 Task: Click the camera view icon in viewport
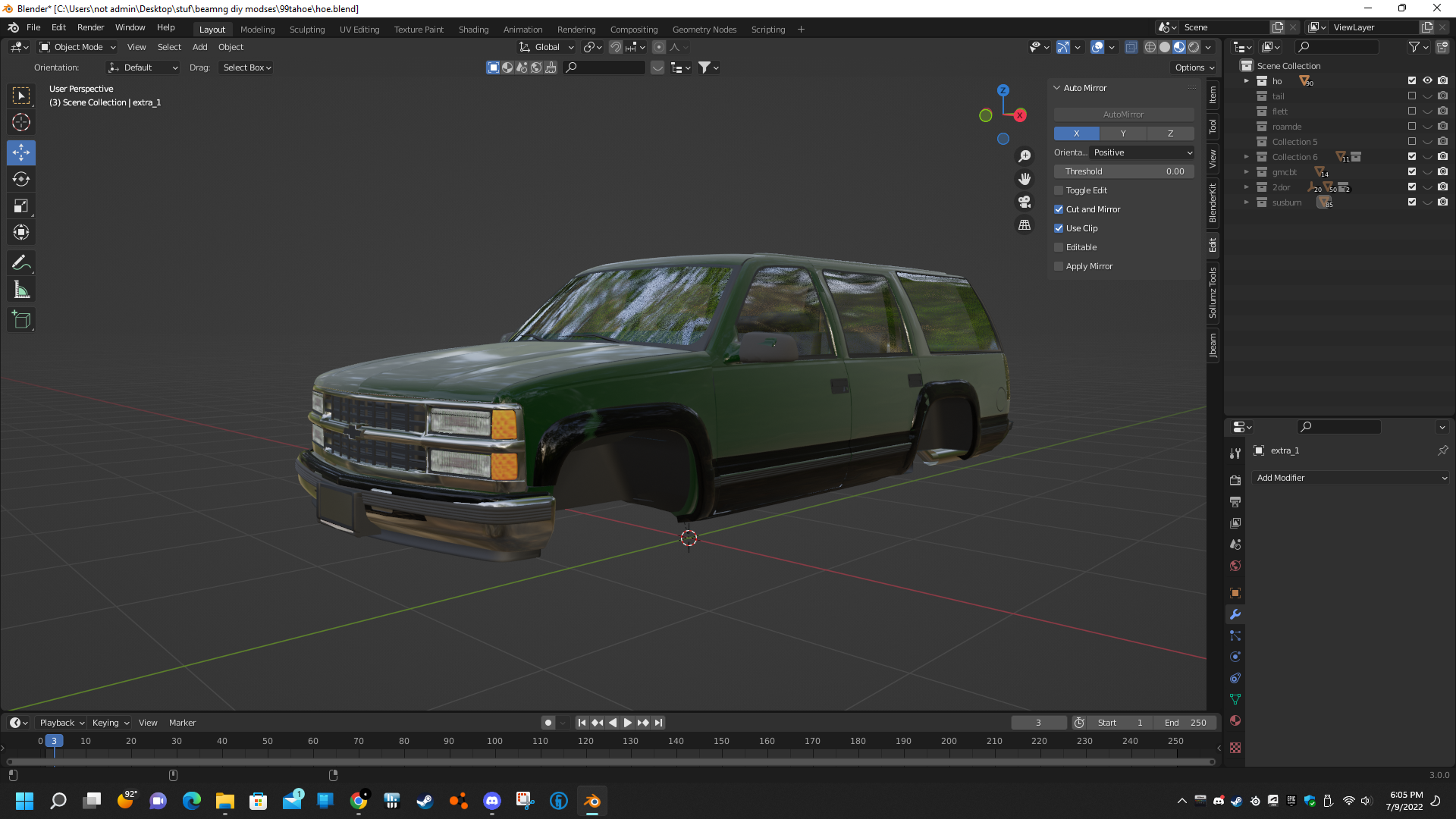[x=1025, y=202]
